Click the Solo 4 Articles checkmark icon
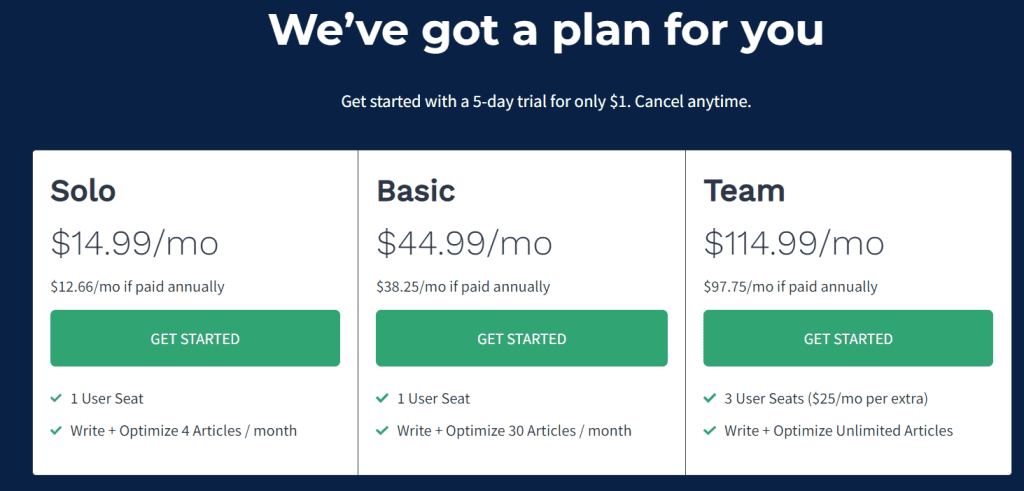 point(56,430)
